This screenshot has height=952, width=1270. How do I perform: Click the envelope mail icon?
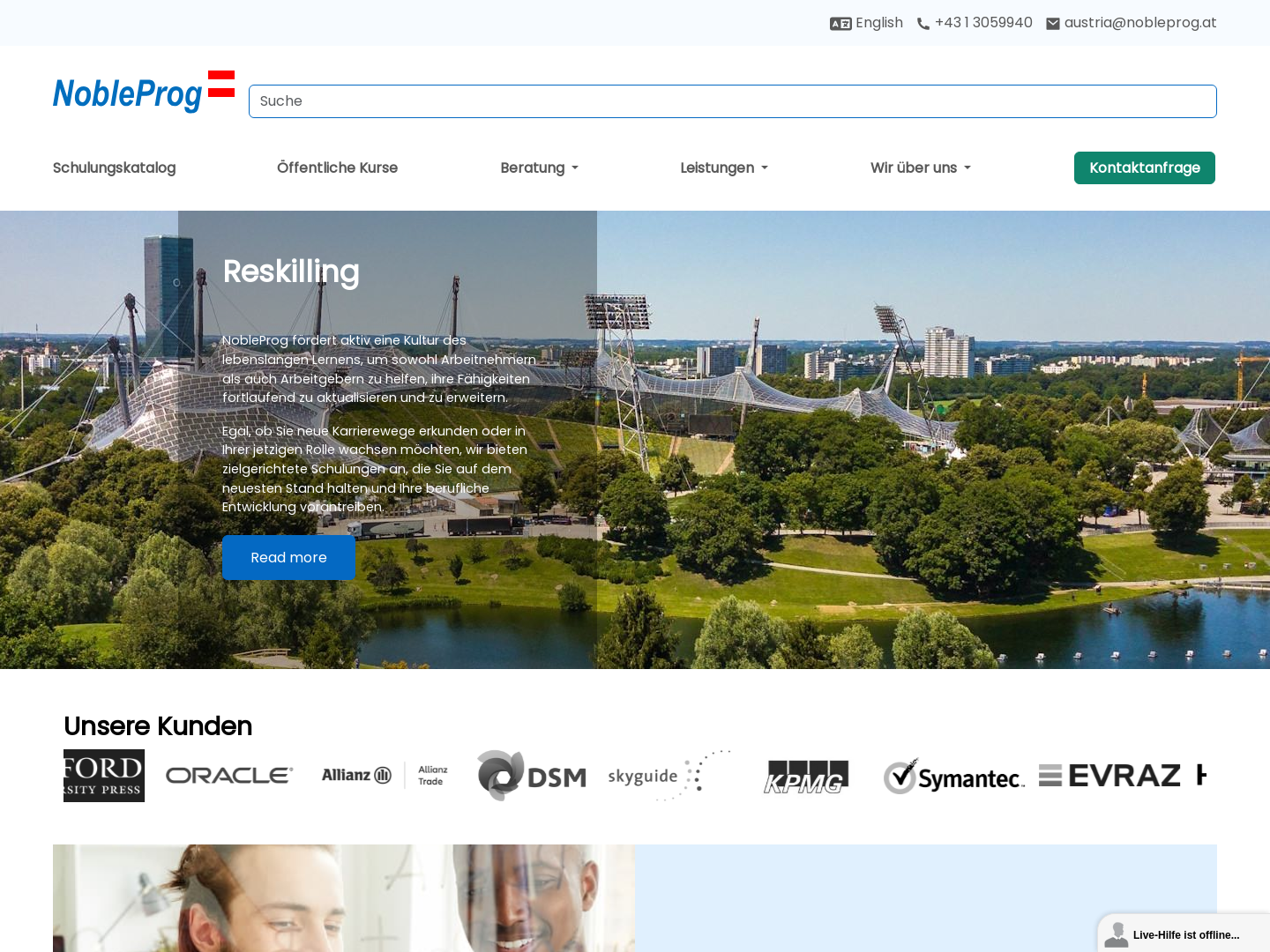(1053, 24)
